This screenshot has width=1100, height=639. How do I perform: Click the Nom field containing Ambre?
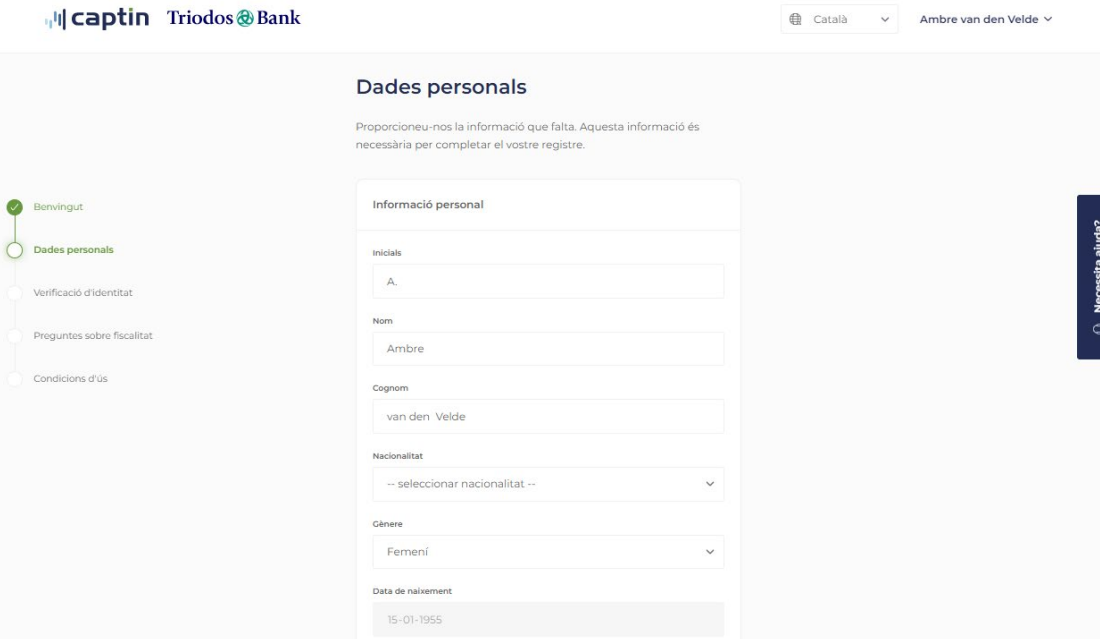coord(548,349)
